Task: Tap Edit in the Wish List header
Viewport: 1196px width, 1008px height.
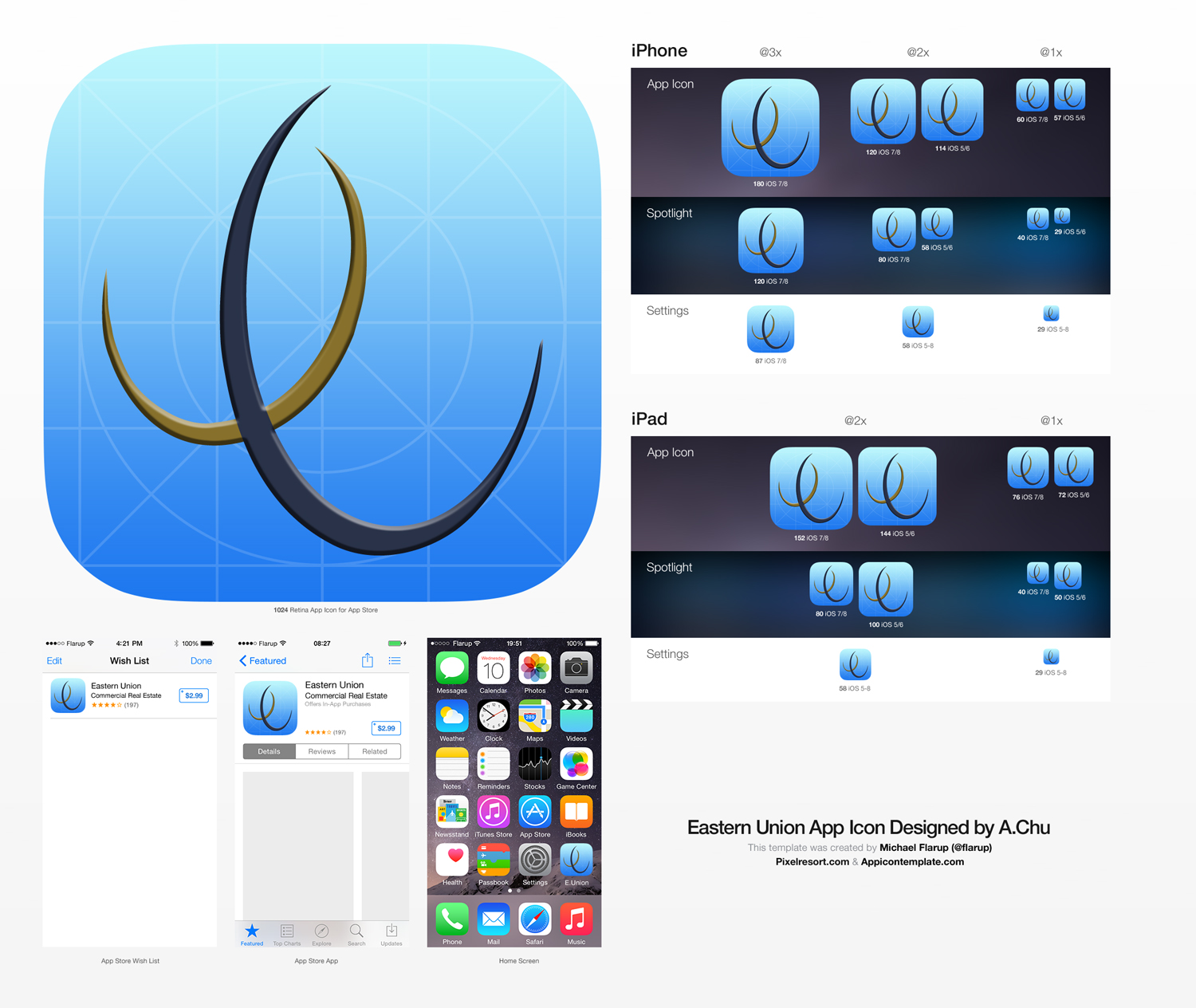Action: click(54, 661)
